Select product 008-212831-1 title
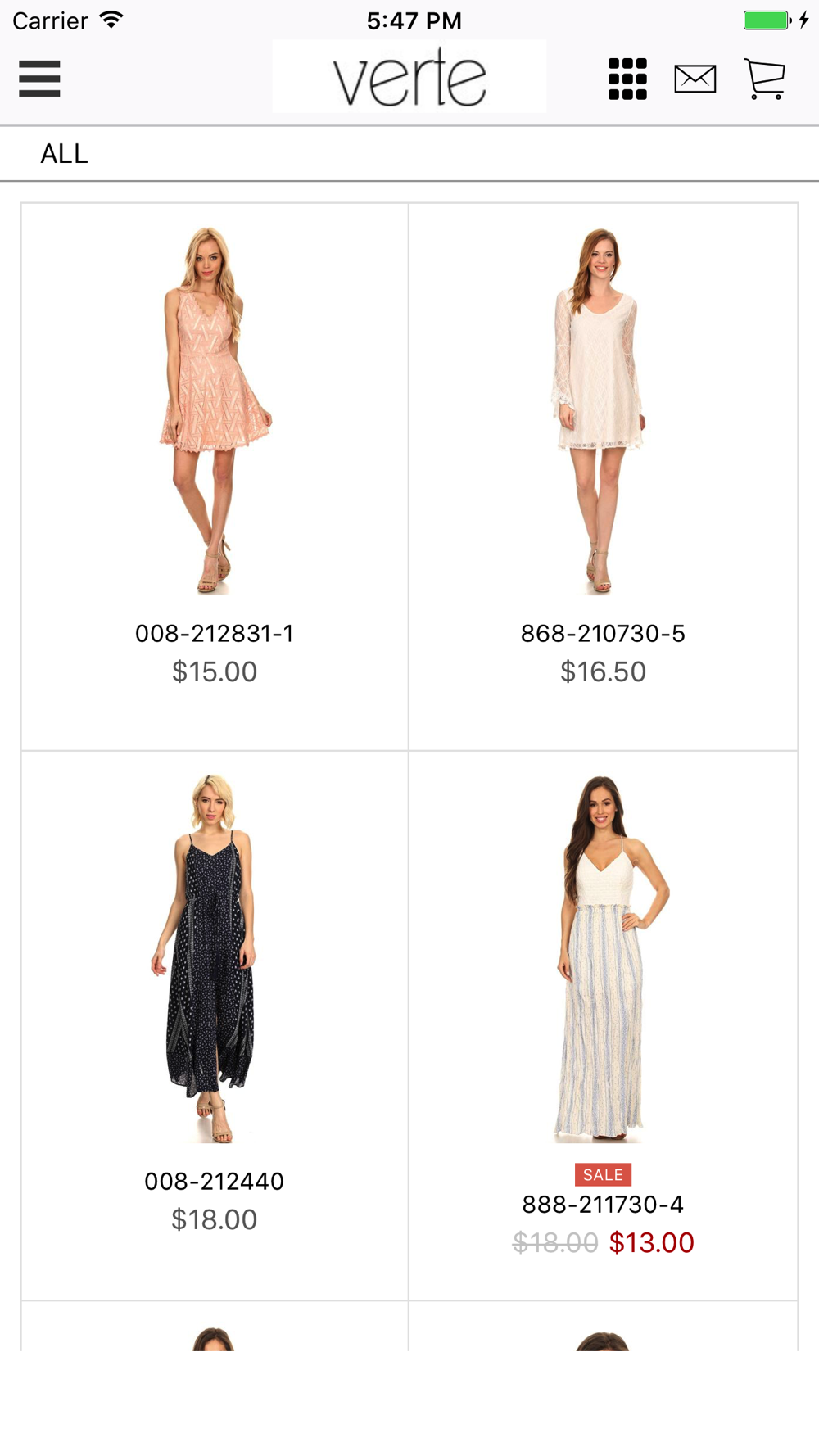The width and height of the screenshot is (819, 1456). click(x=215, y=633)
